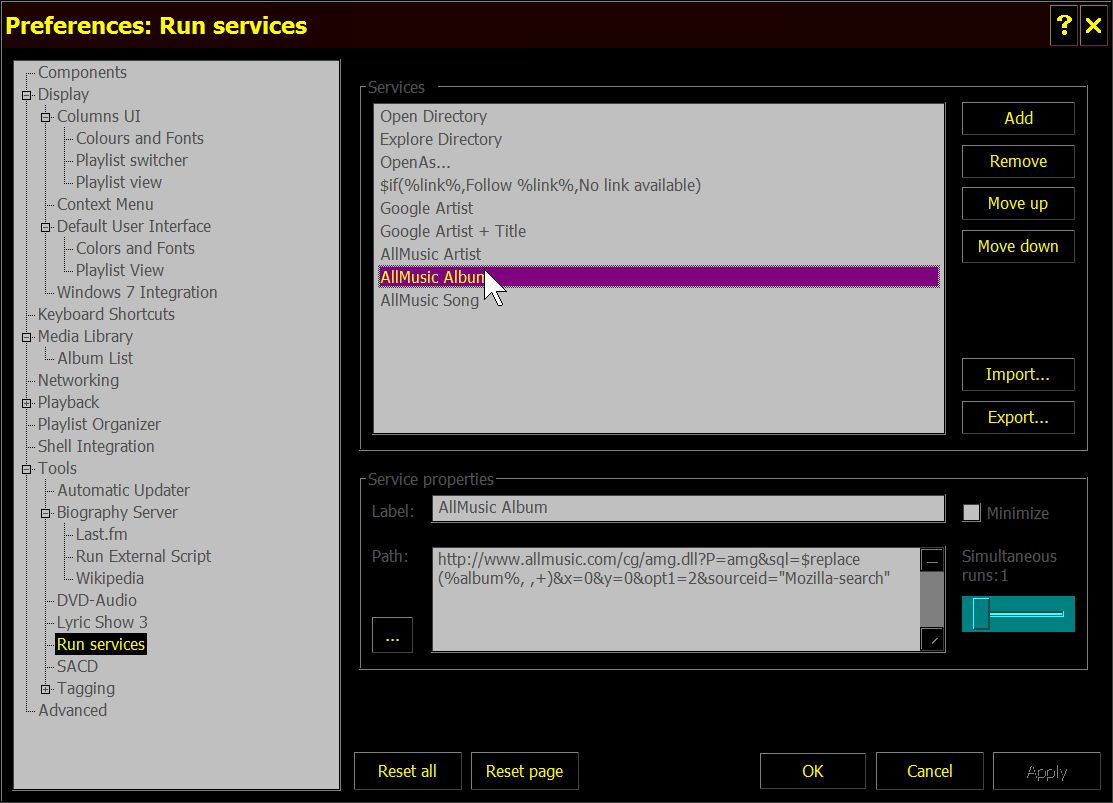Viewport: 1113px width, 803px height.
Task: Close the Preferences window with X
Action: [x=1093, y=26]
